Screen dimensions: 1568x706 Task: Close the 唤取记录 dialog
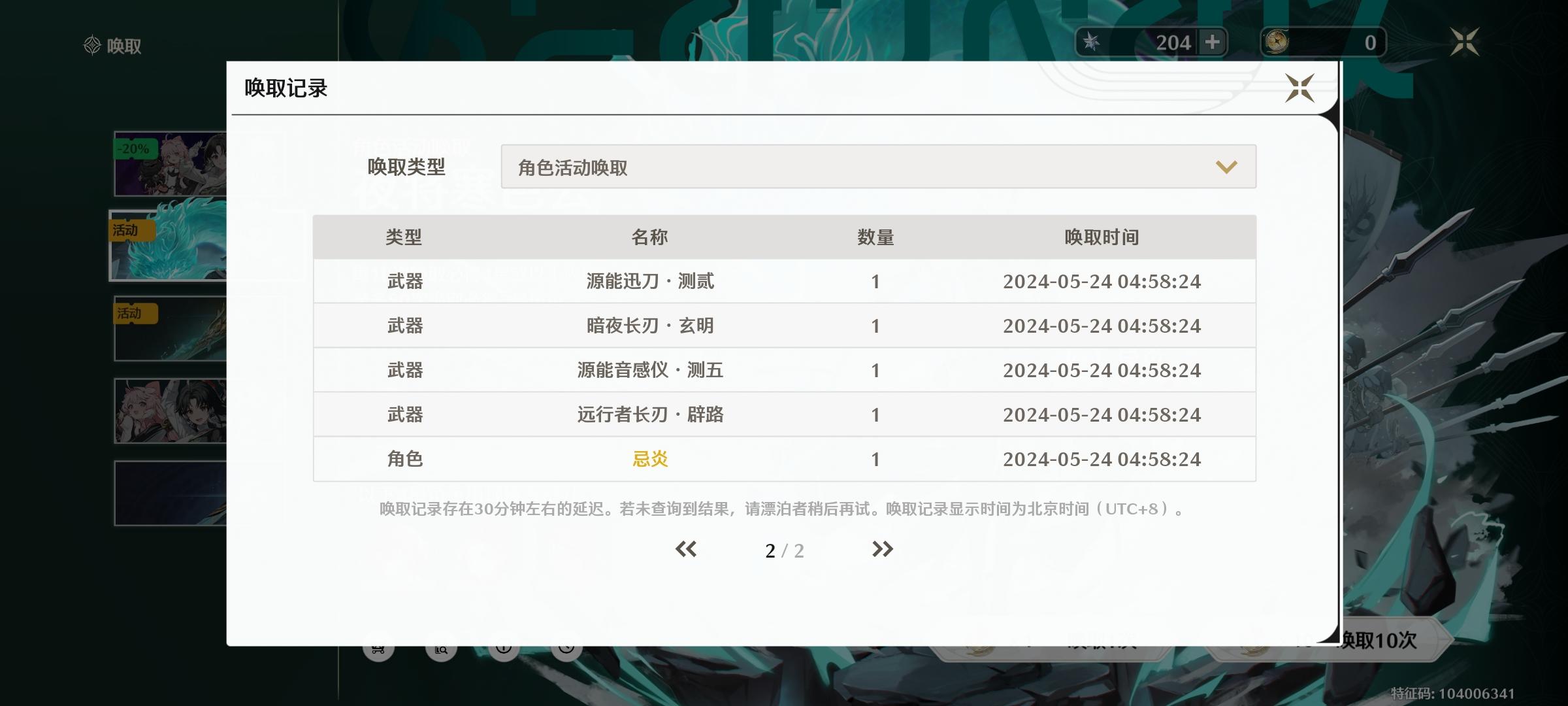[1299, 88]
